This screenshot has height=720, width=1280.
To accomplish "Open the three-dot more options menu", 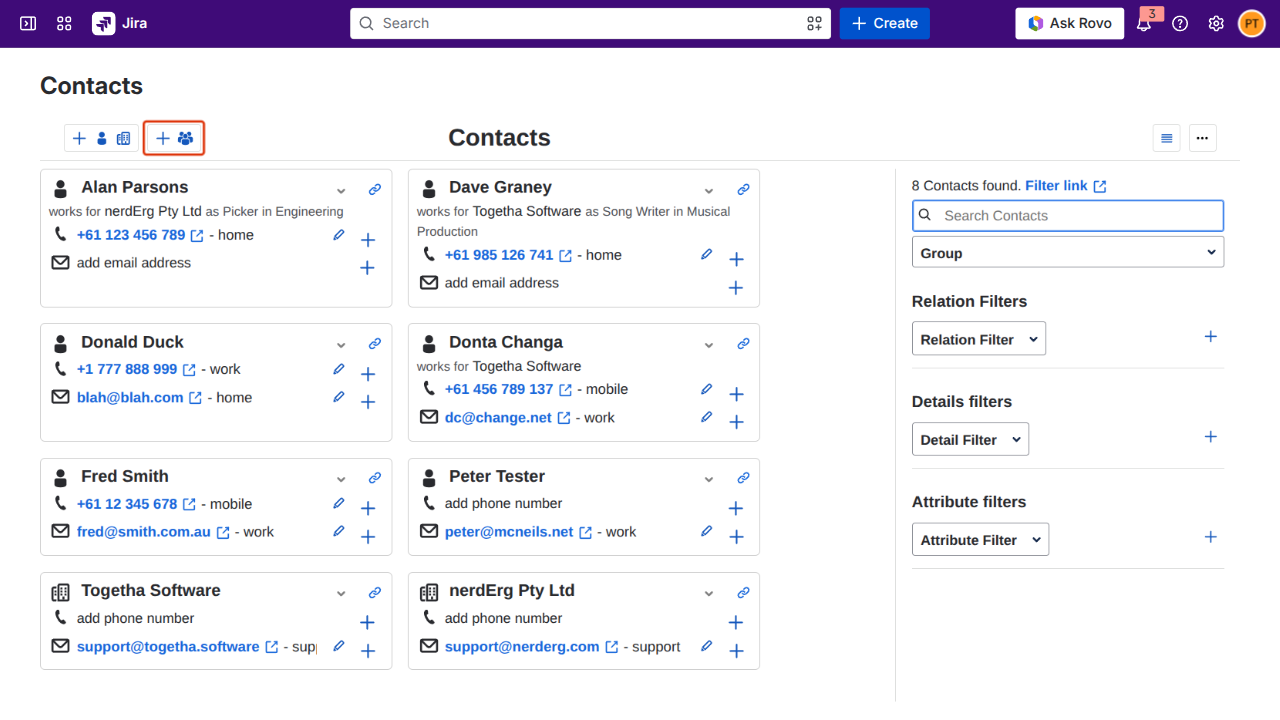I will [1203, 138].
